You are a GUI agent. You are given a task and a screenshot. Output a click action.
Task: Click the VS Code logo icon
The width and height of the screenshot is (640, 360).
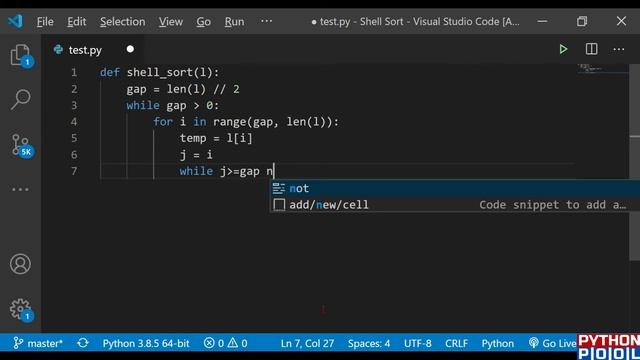[16, 21]
